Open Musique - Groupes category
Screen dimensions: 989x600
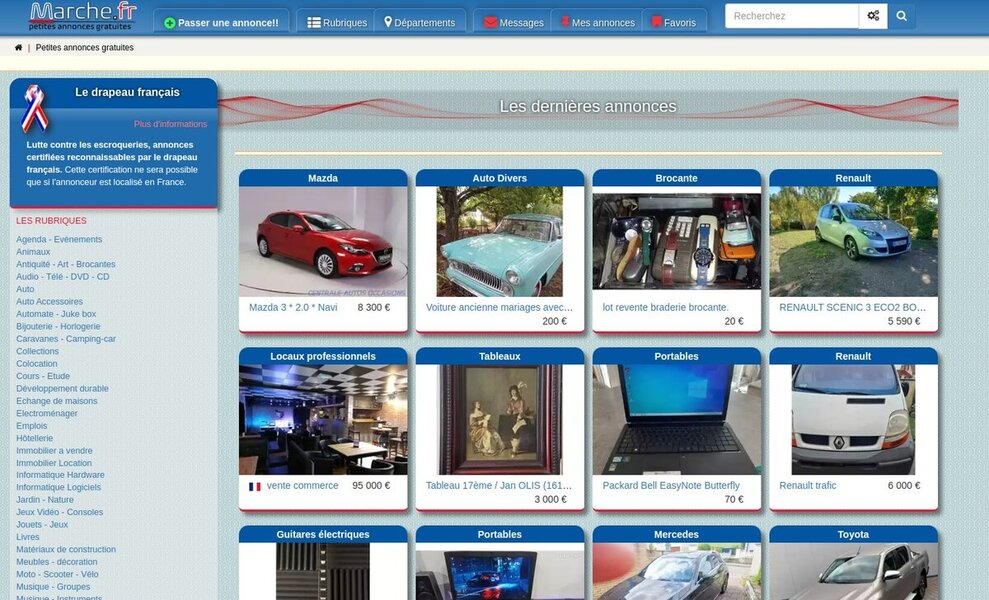pyautogui.click(x=53, y=587)
